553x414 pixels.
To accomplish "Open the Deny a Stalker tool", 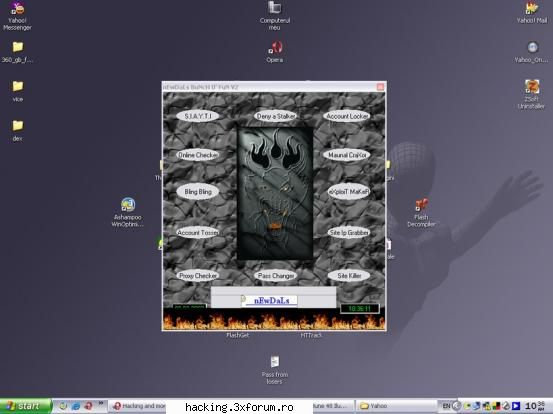I will pos(276,116).
